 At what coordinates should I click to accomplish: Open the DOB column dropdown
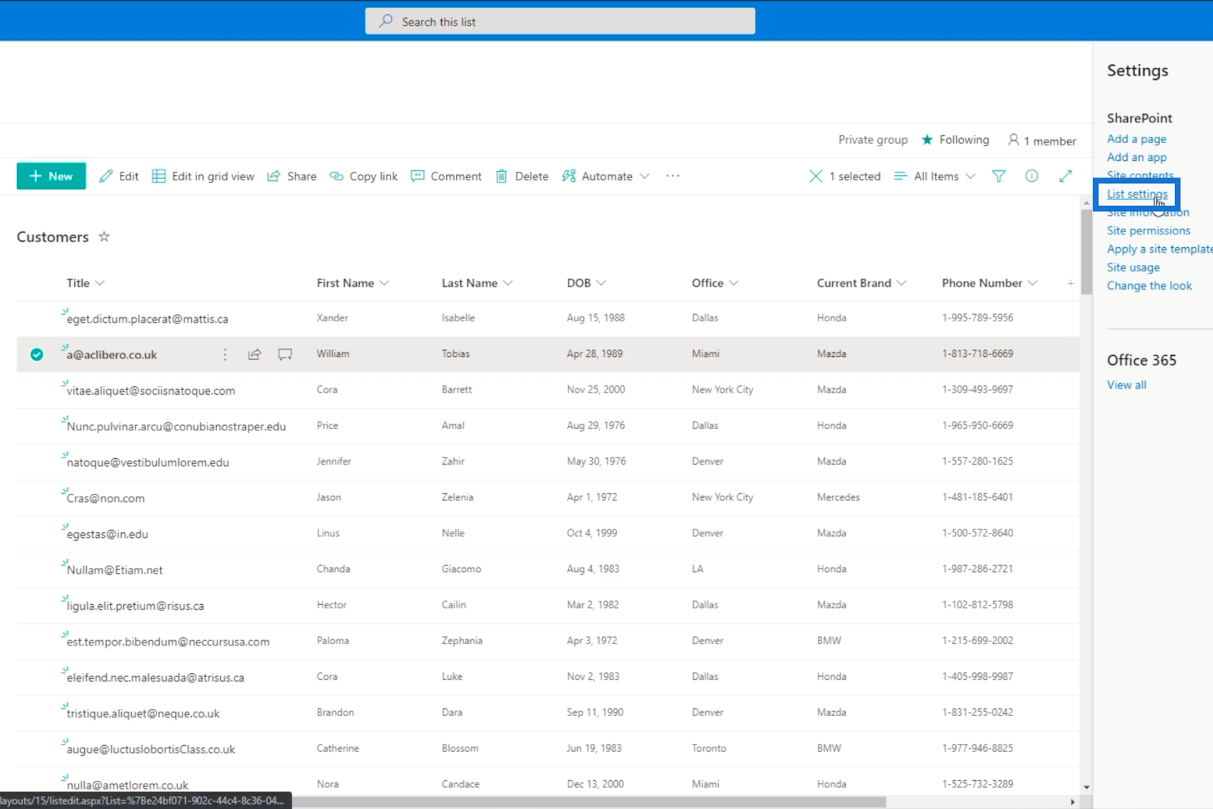coord(601,283)
